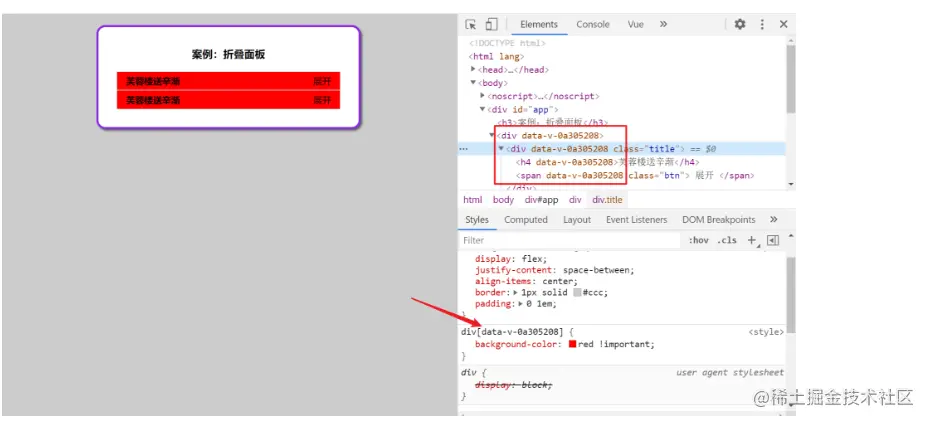
Task: Click the div[data-v-0a305208] selector
Action: [512, 332]
